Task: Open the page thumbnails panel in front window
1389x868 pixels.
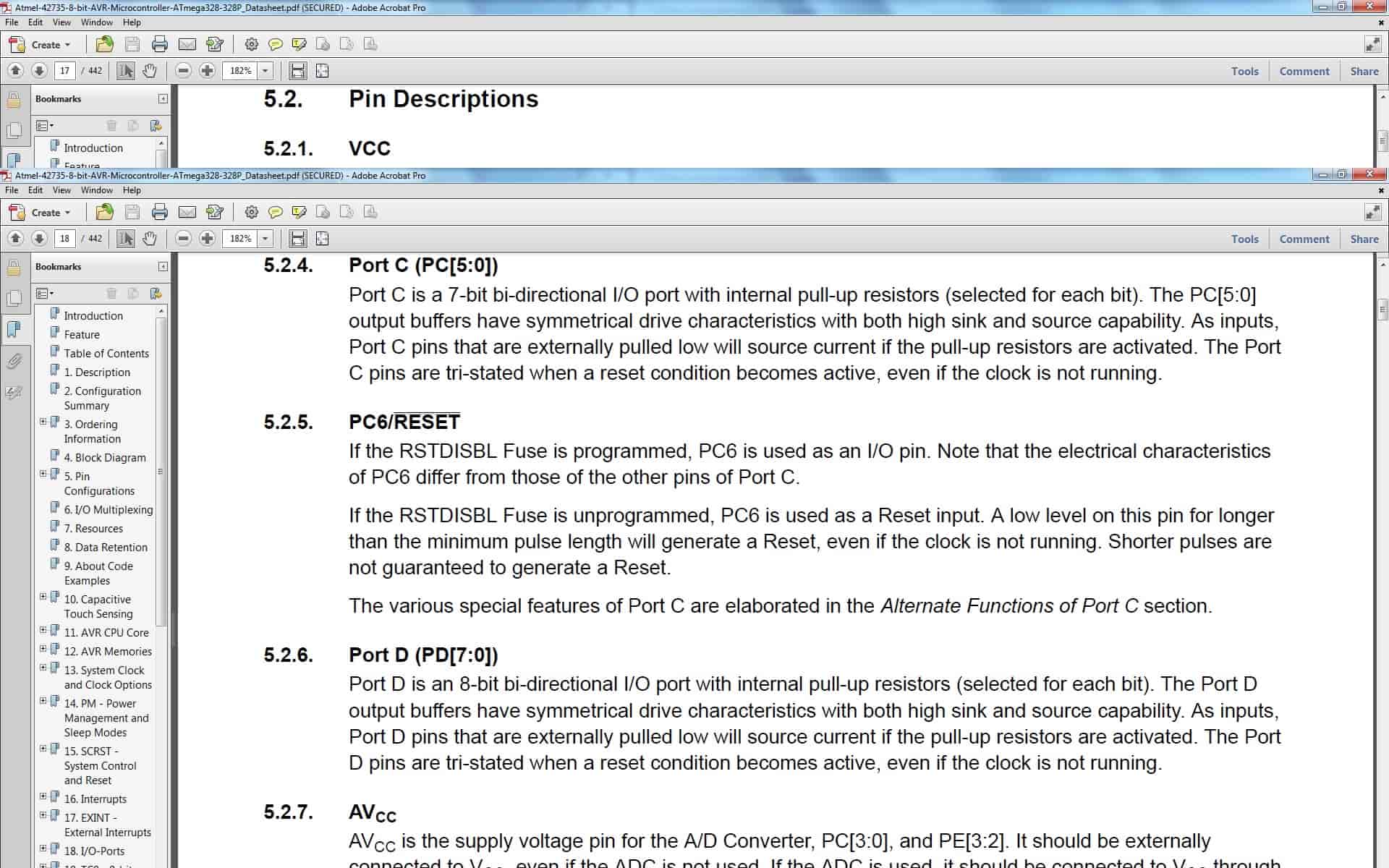Action: point(14,299)
